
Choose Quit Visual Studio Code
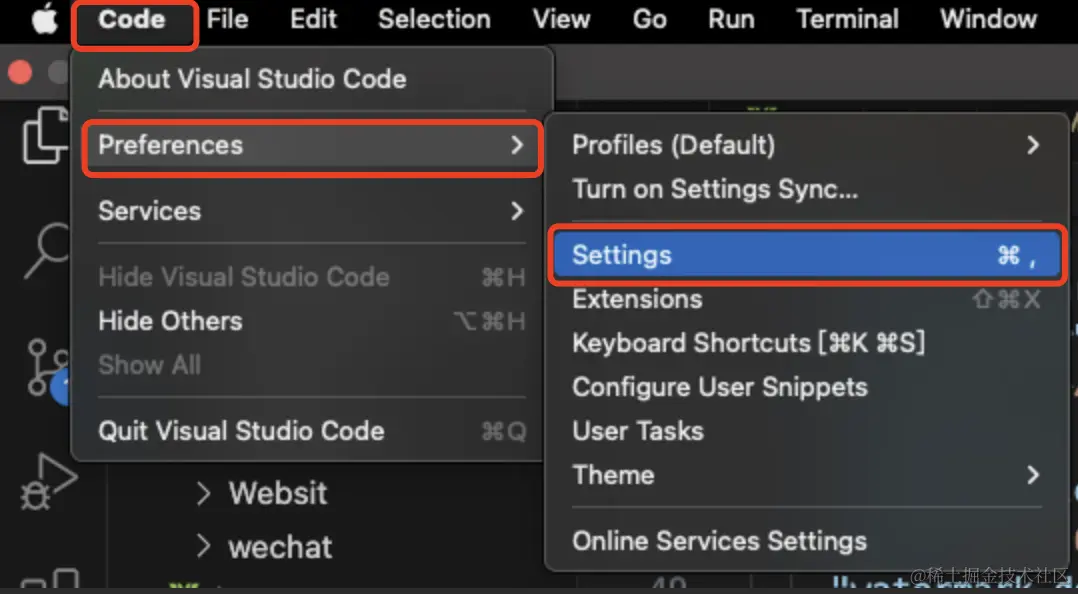click(313, 431)
